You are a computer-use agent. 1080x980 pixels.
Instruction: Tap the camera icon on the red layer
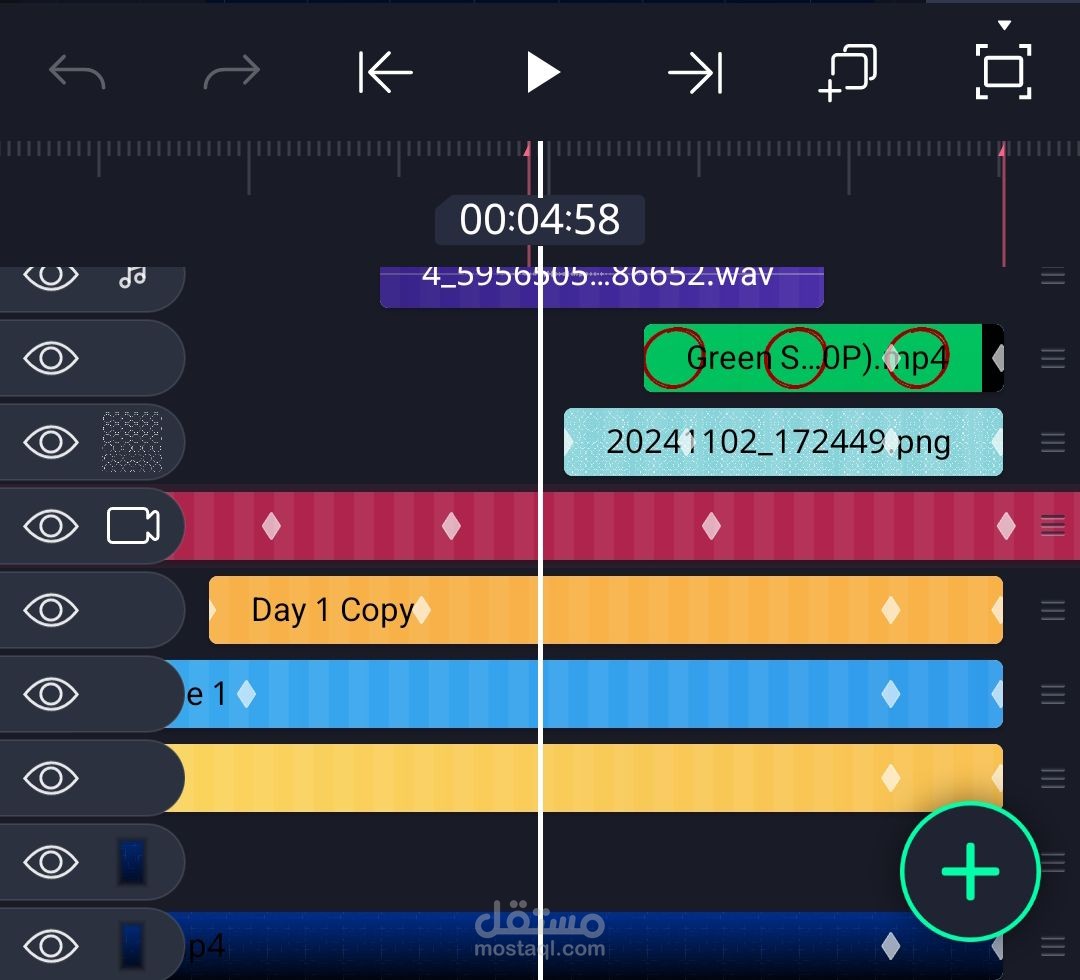click(x=133, y=526)
